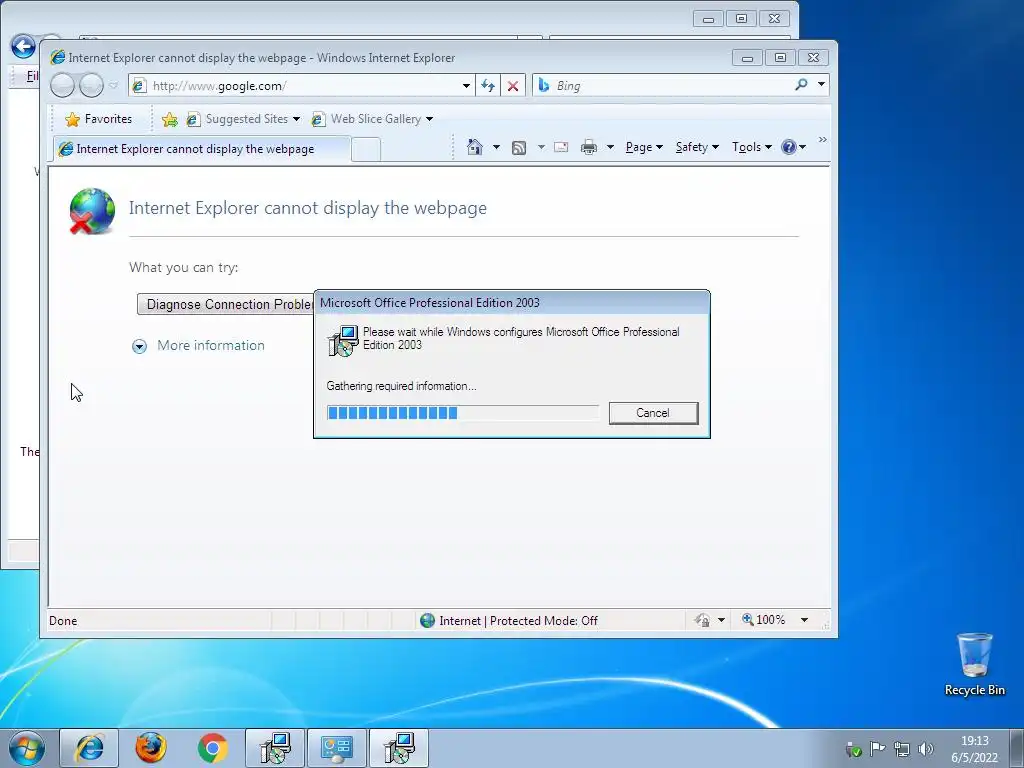
Task: Expand the address bar history dropdown
Action: pos(466,86)
